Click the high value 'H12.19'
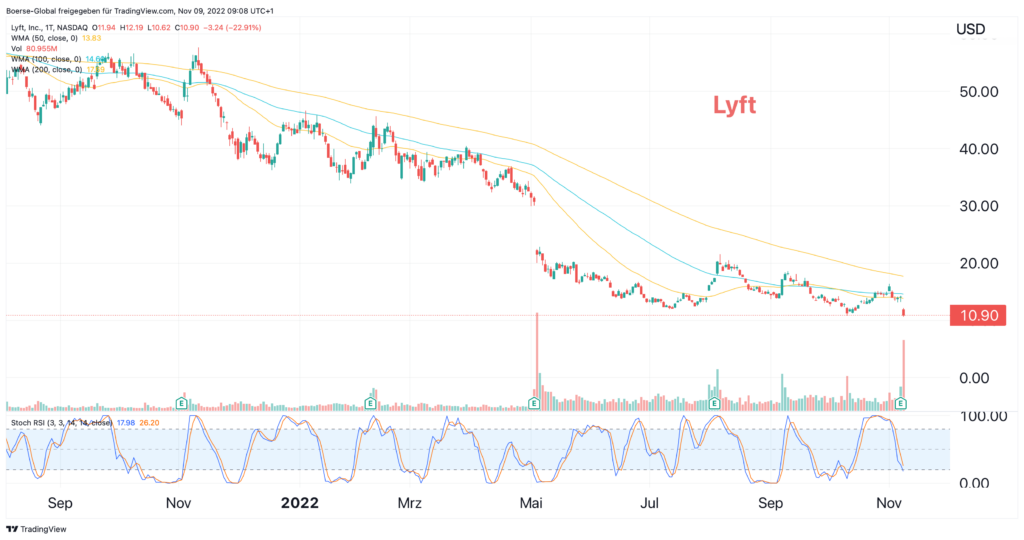Screen dimensions: 1024x540 click(132, 28)
